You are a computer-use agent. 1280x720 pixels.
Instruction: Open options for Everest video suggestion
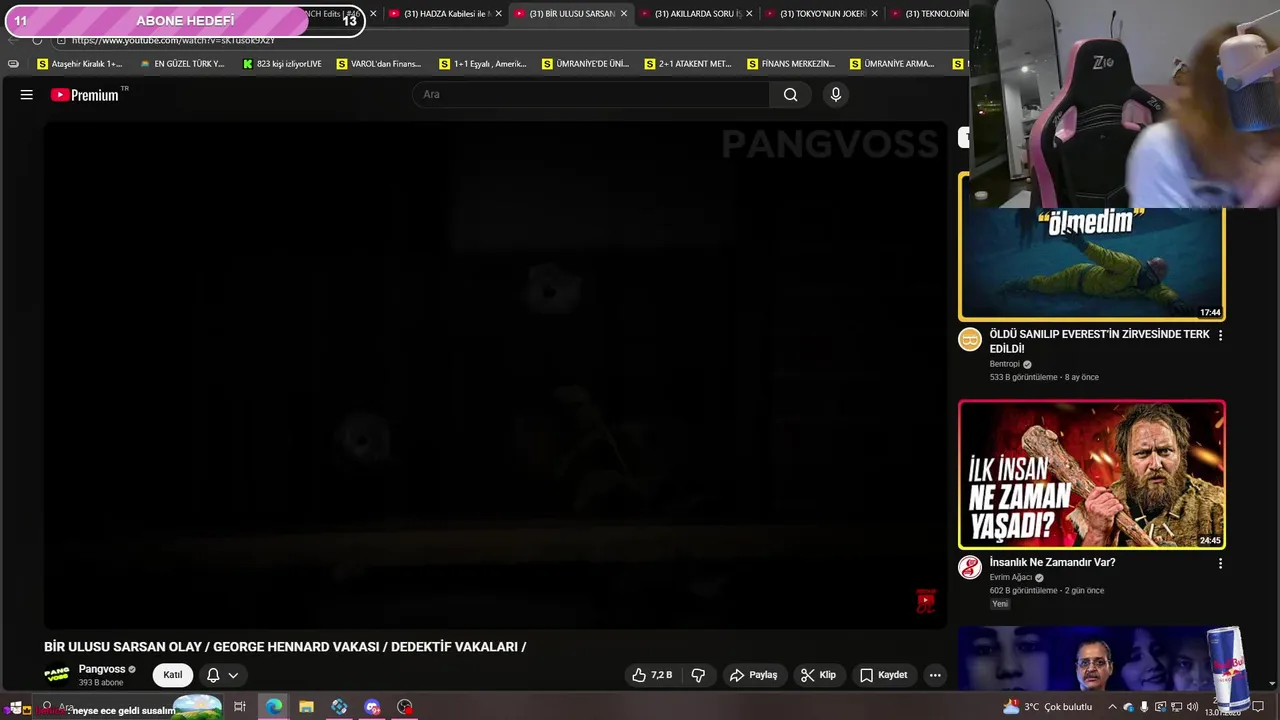(x=1220, y=335)
